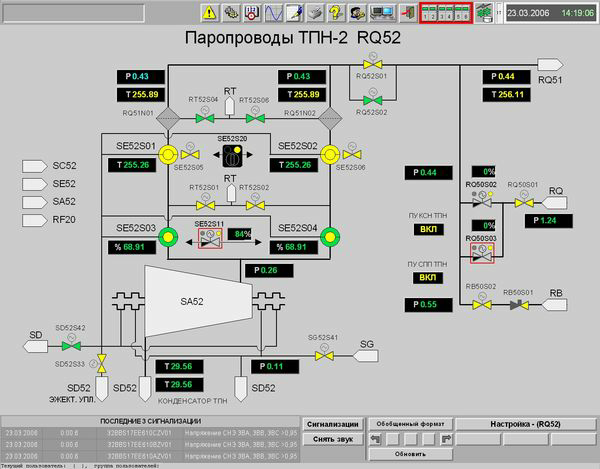Viewport: 600px width, 469px height.
Task: Click the P 1.24 pressure reading
Action: (x=549, y=221)
